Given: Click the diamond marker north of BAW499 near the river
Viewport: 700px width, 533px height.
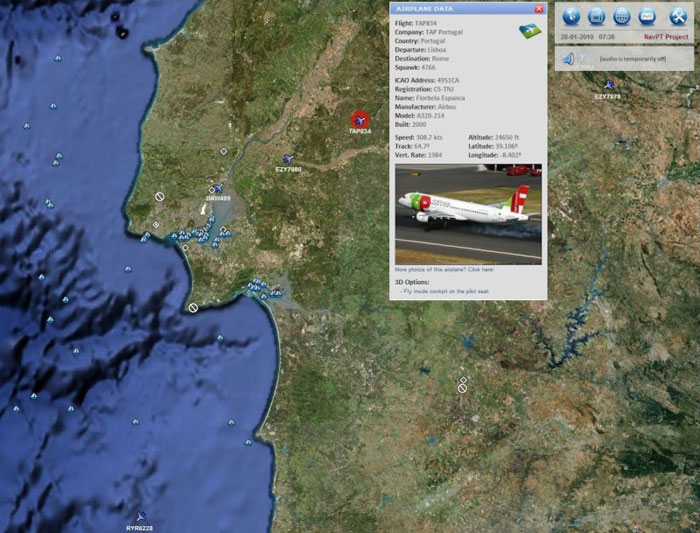Looking at the screenshot, I should 224,152.
